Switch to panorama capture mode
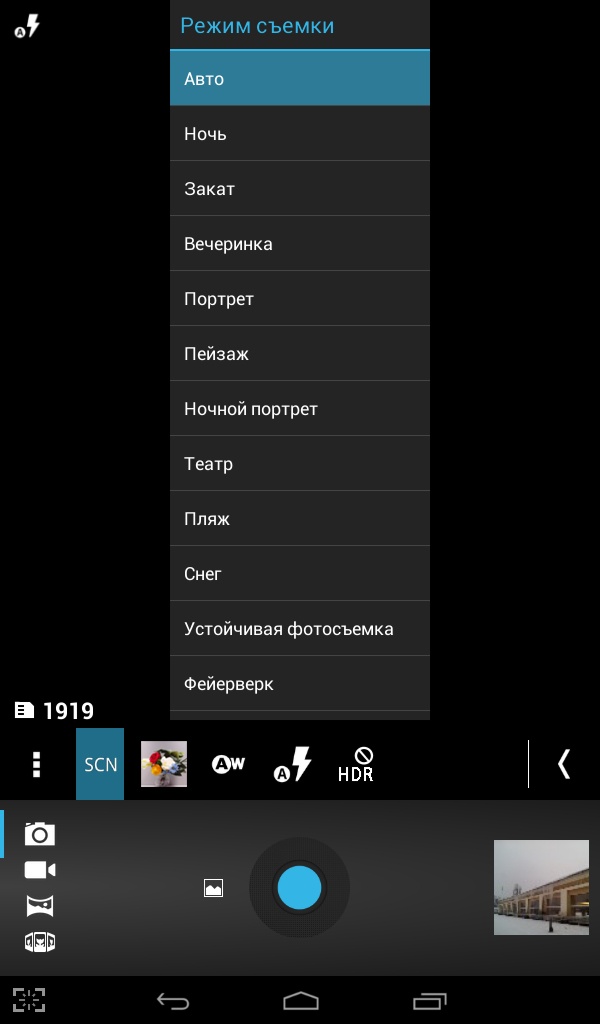600x1024 pixels. [40, 906]
